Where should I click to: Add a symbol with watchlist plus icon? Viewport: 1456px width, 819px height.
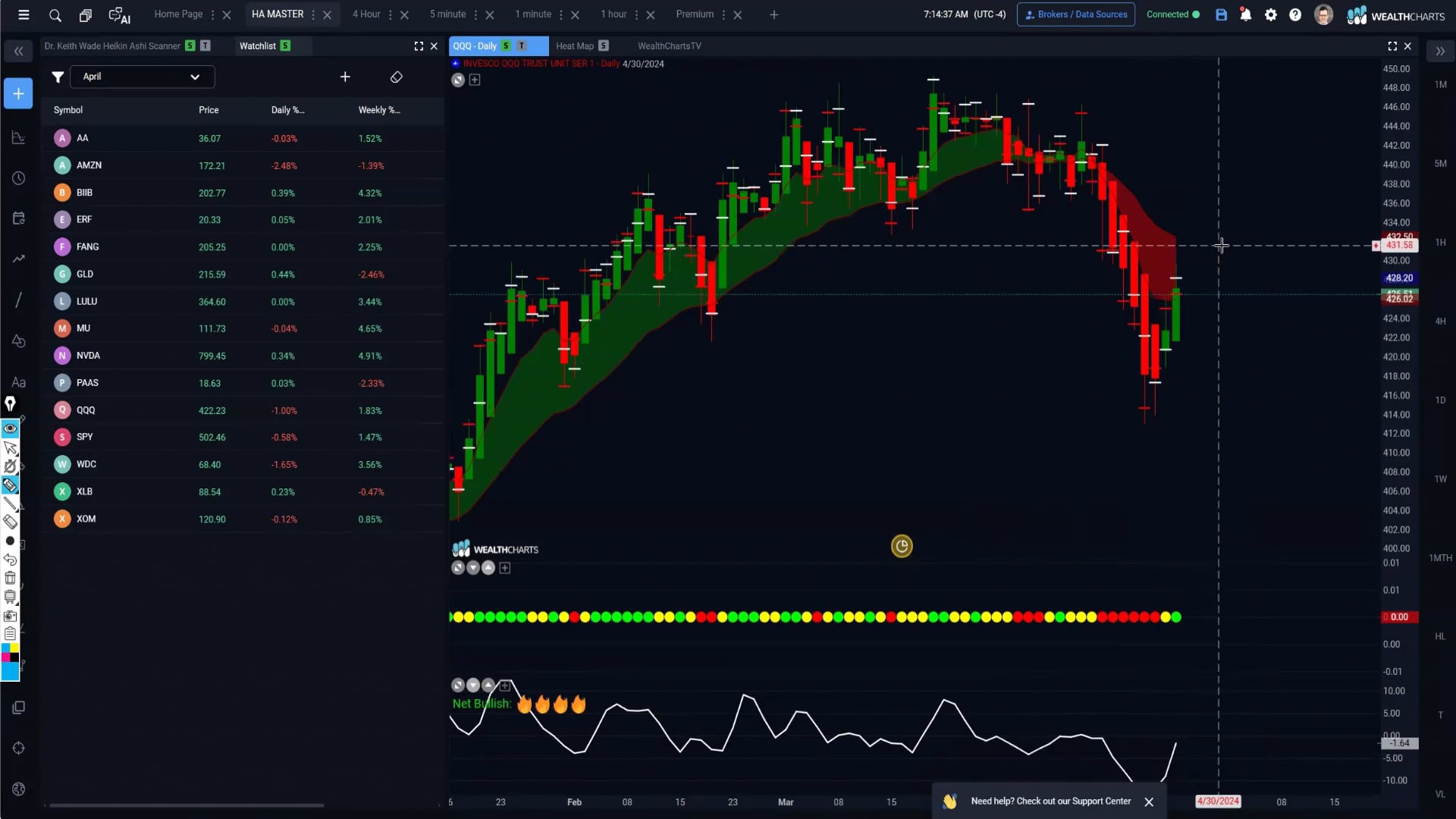tap(345, 77)
